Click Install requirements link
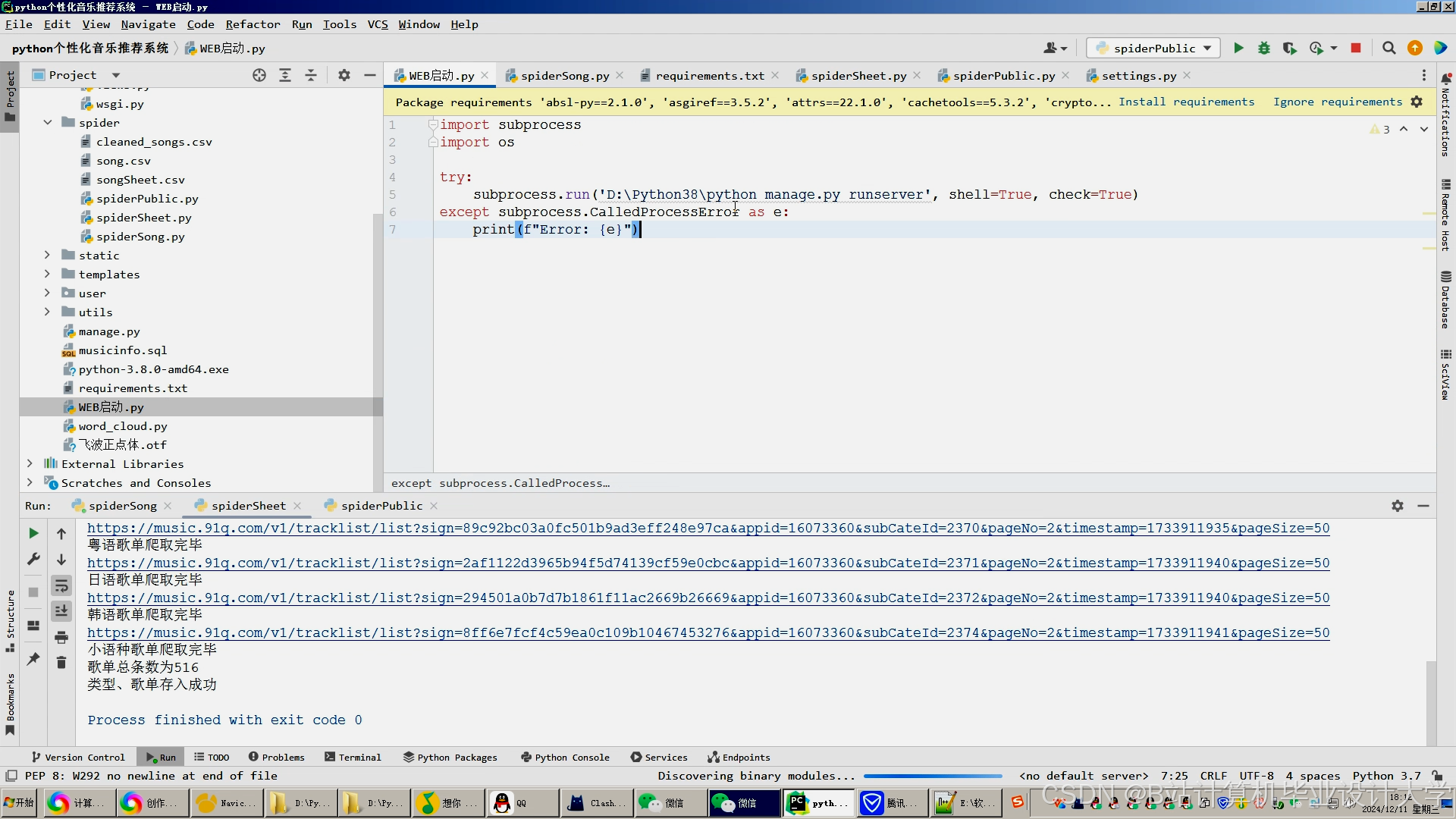1456x819 pixels. click(1186, 102)
